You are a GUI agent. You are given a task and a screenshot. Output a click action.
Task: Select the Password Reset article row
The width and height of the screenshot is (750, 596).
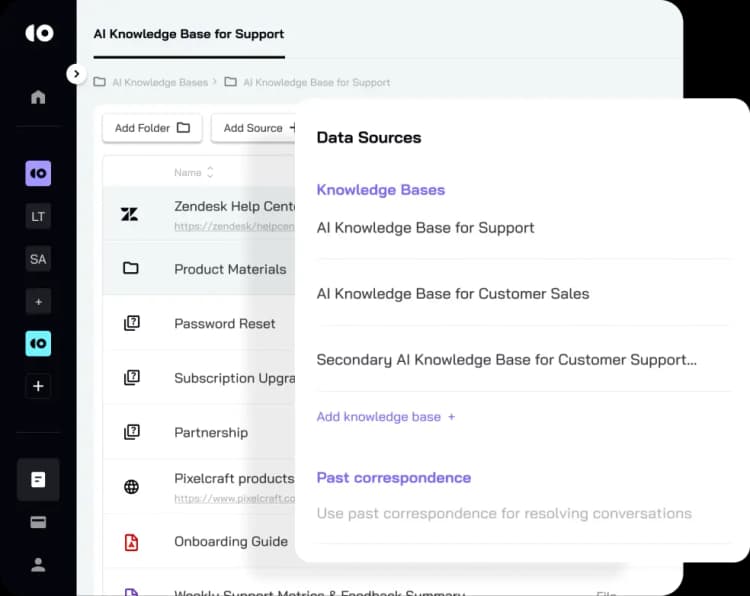point(199,323)
